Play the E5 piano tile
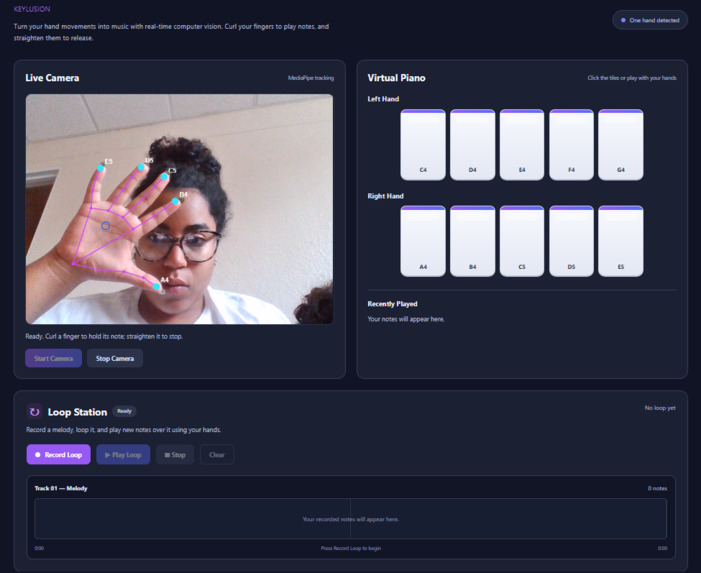Viewport: 701px width, 573px height. click(x=621, y=241)
